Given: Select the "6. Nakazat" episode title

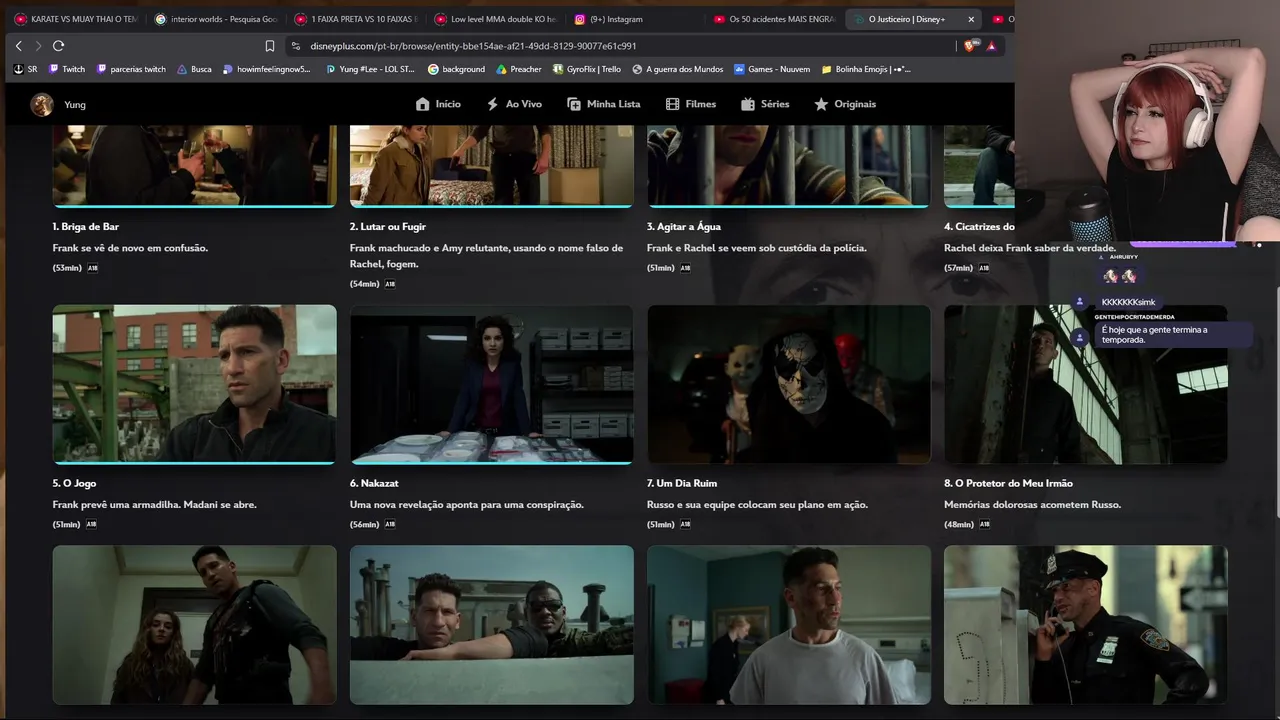Looking at the screenshot, I should (x=374, y=484).
